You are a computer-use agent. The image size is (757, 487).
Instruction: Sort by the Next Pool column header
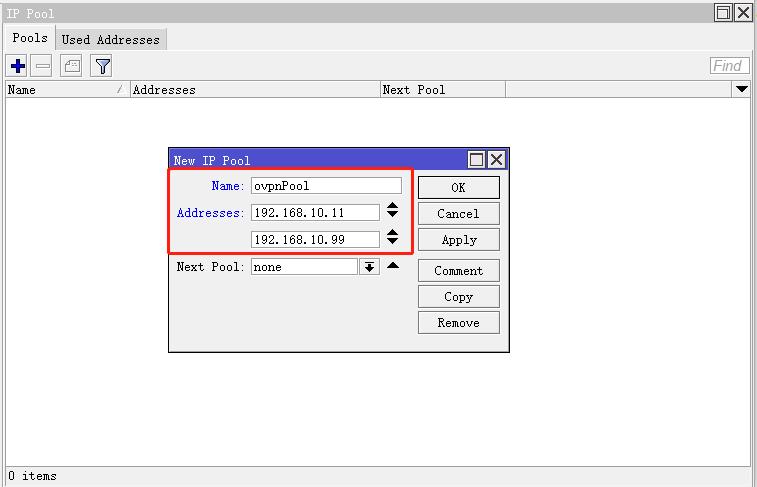click(443, 90)
